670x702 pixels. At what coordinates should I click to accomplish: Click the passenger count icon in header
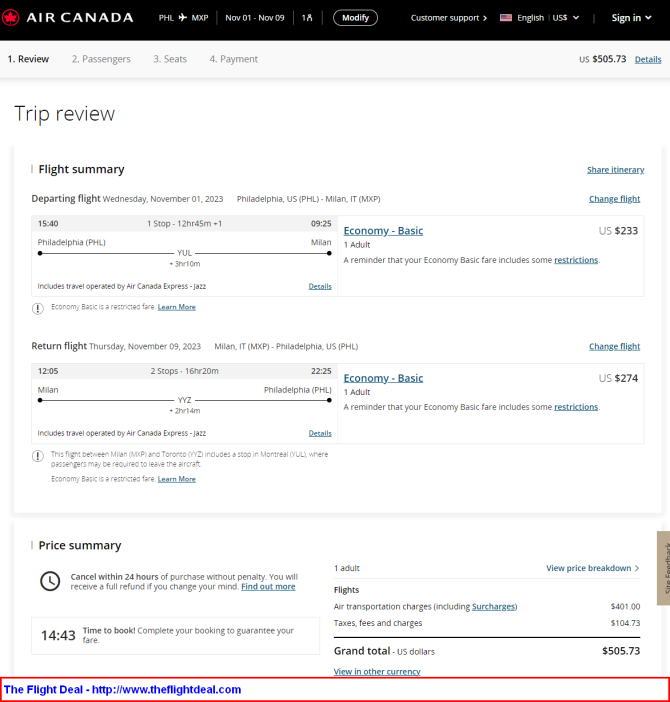coord(307,18)
